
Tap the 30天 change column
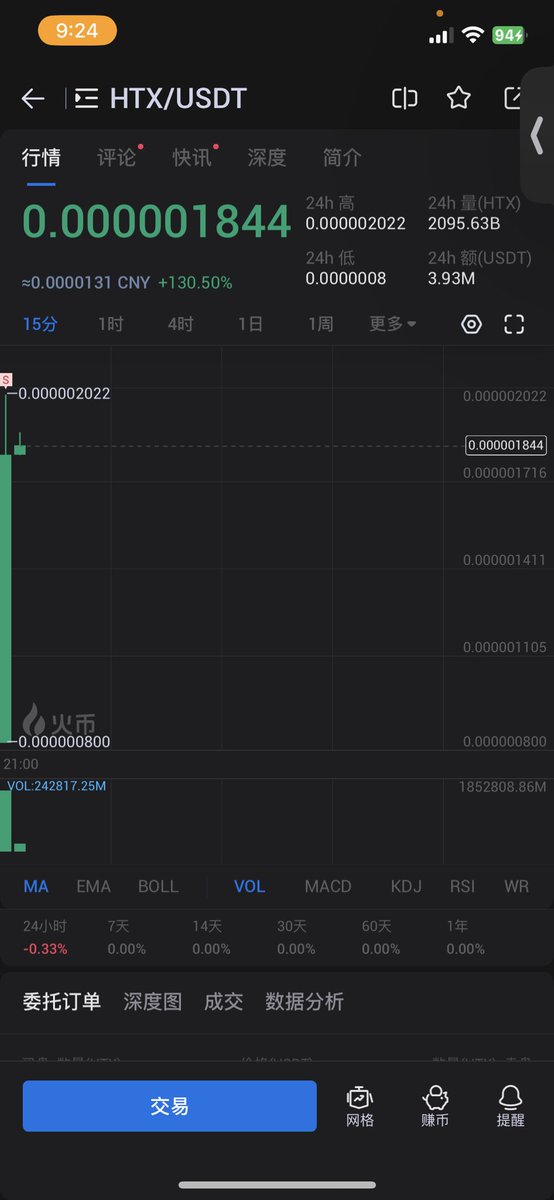pos(296,937)
